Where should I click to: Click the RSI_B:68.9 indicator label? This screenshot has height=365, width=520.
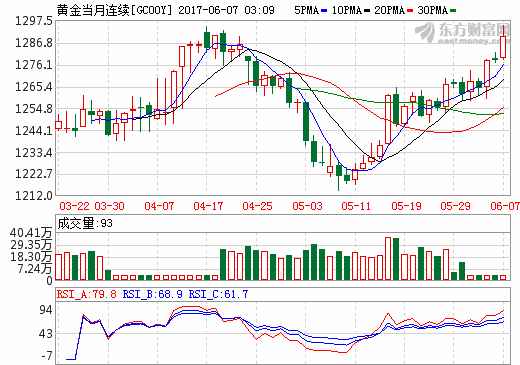153,294
